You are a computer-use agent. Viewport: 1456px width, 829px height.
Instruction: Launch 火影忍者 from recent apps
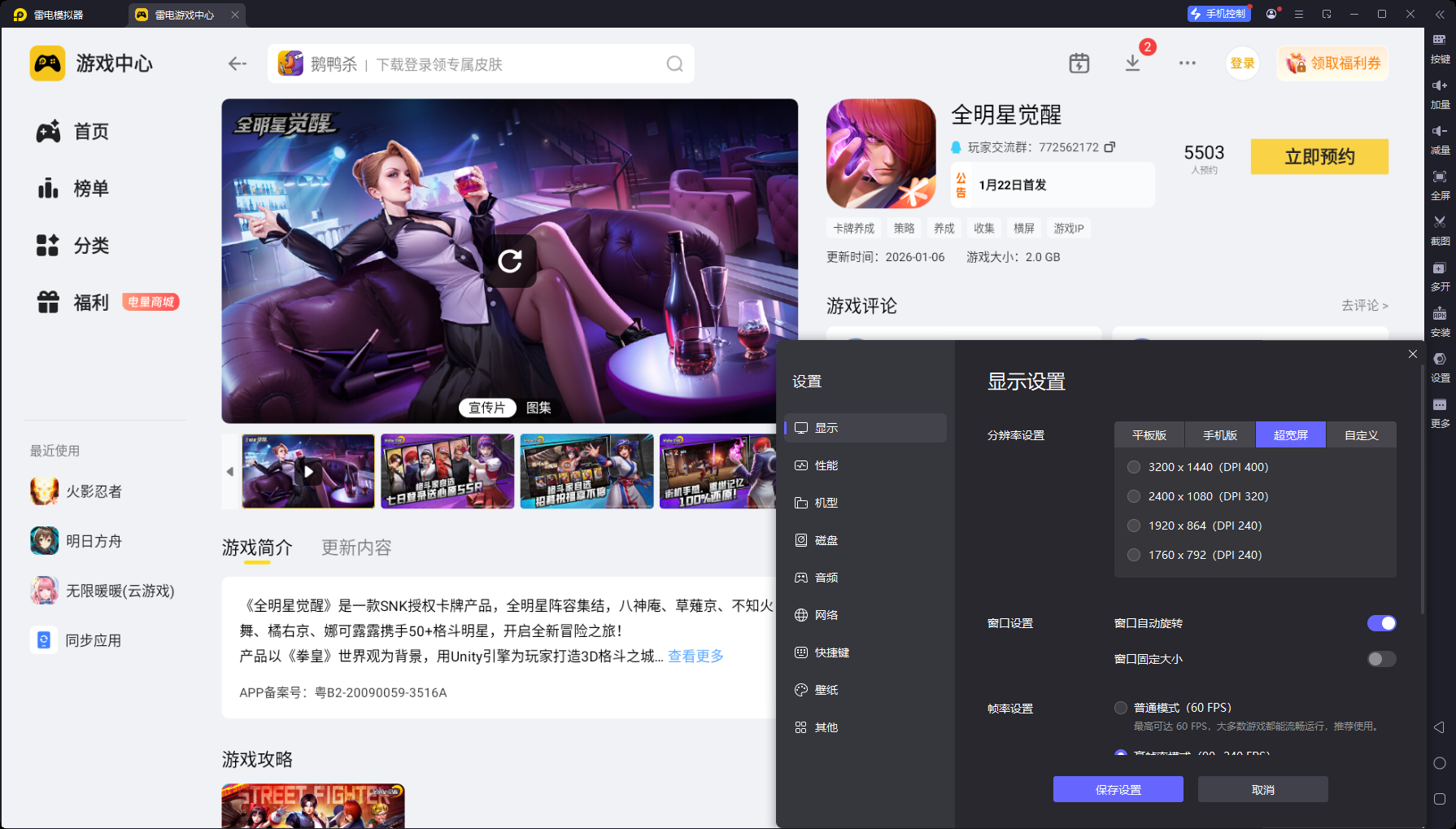click(76, 491)
